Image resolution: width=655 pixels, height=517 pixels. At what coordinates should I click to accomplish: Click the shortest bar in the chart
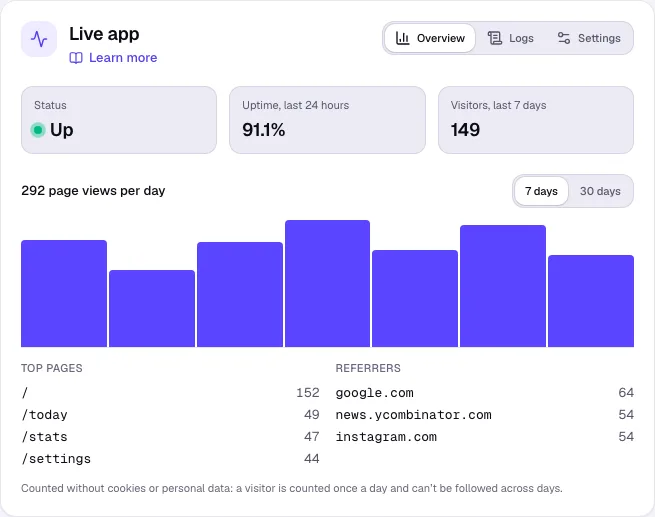tap(152, 308)
